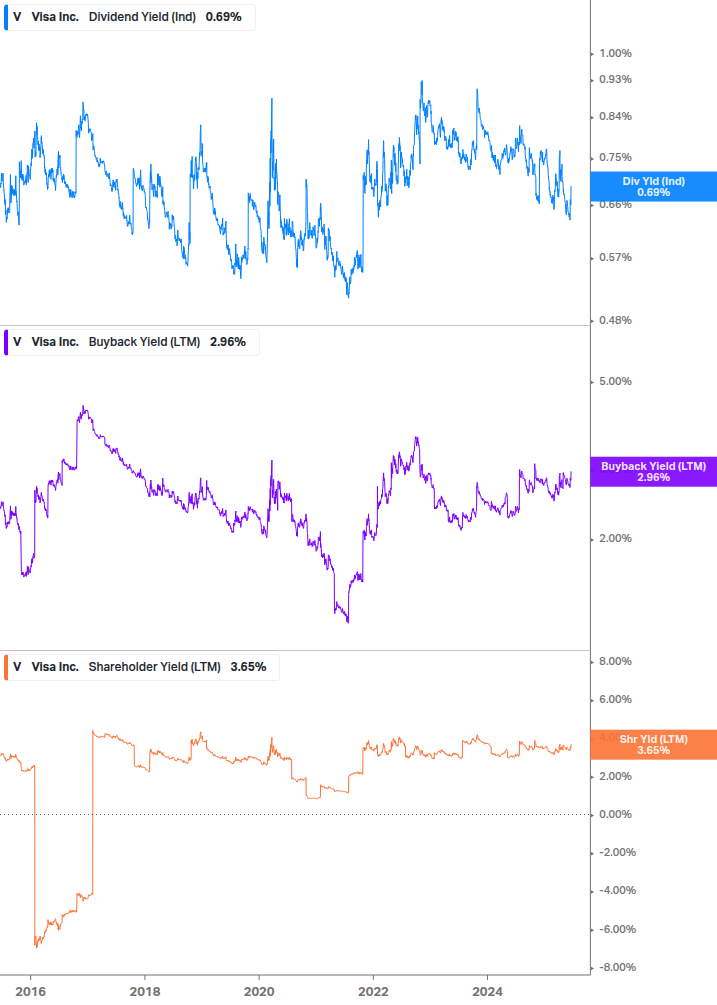Click the 2.00% buyback axis label
This screenshot has width=717, height=1005.
[x=615, y=538]
